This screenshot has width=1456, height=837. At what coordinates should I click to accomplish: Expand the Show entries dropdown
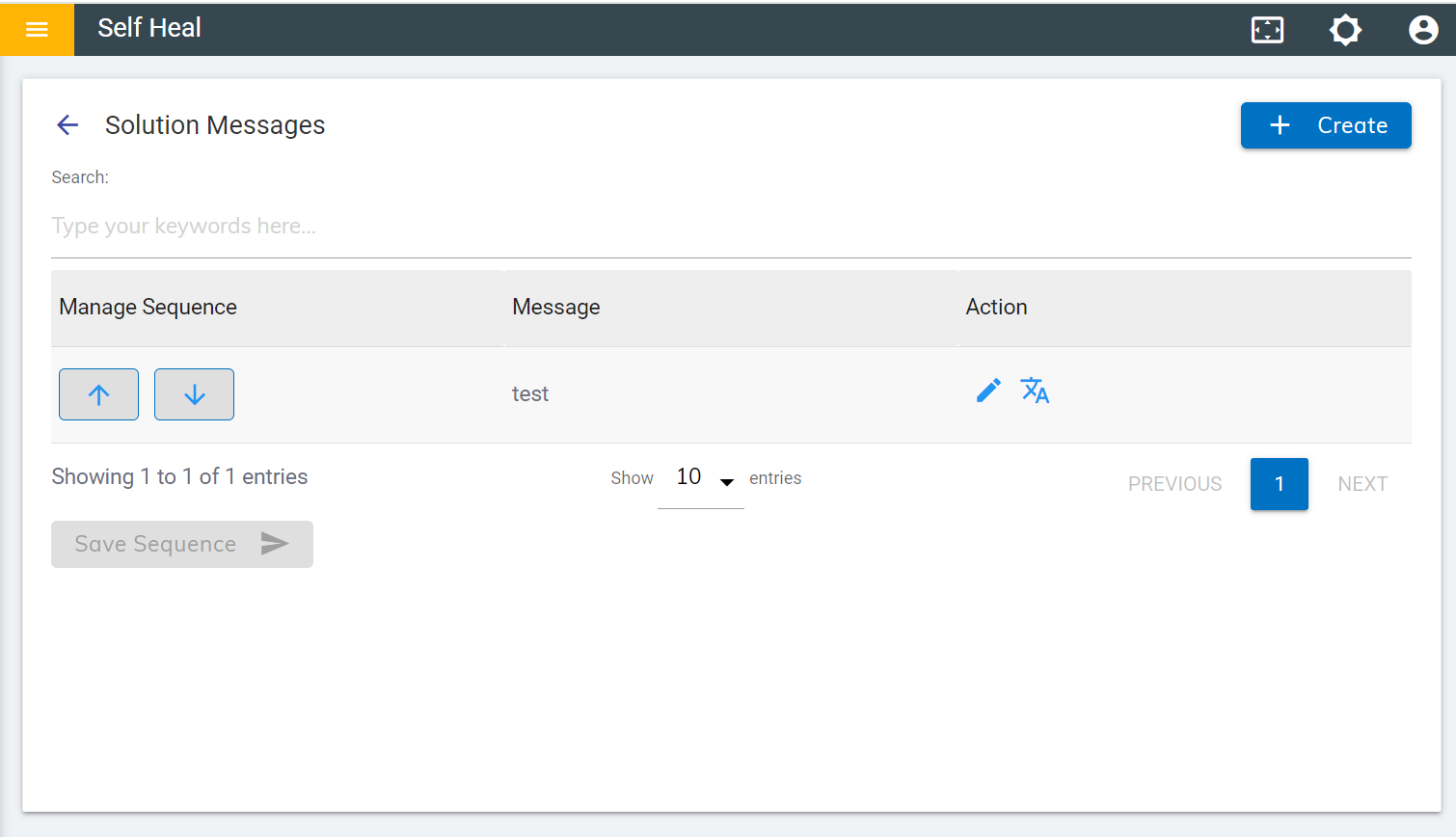(701, 478)
